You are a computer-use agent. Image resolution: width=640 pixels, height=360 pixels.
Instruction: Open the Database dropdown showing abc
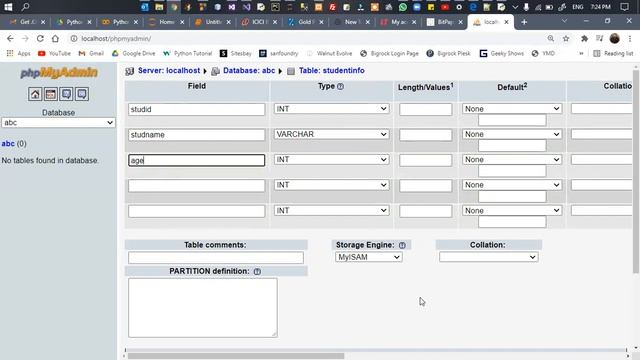pos(58,122)
